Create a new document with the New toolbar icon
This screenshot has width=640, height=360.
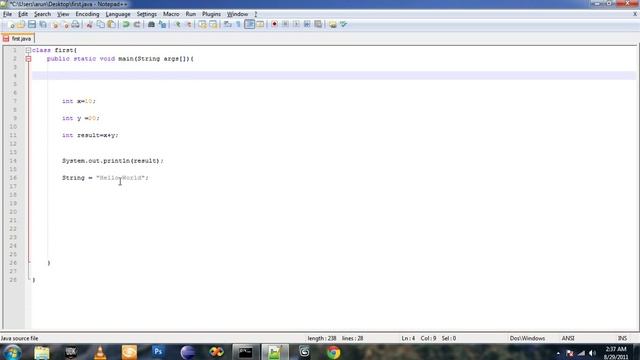click(x=11, y=24)
